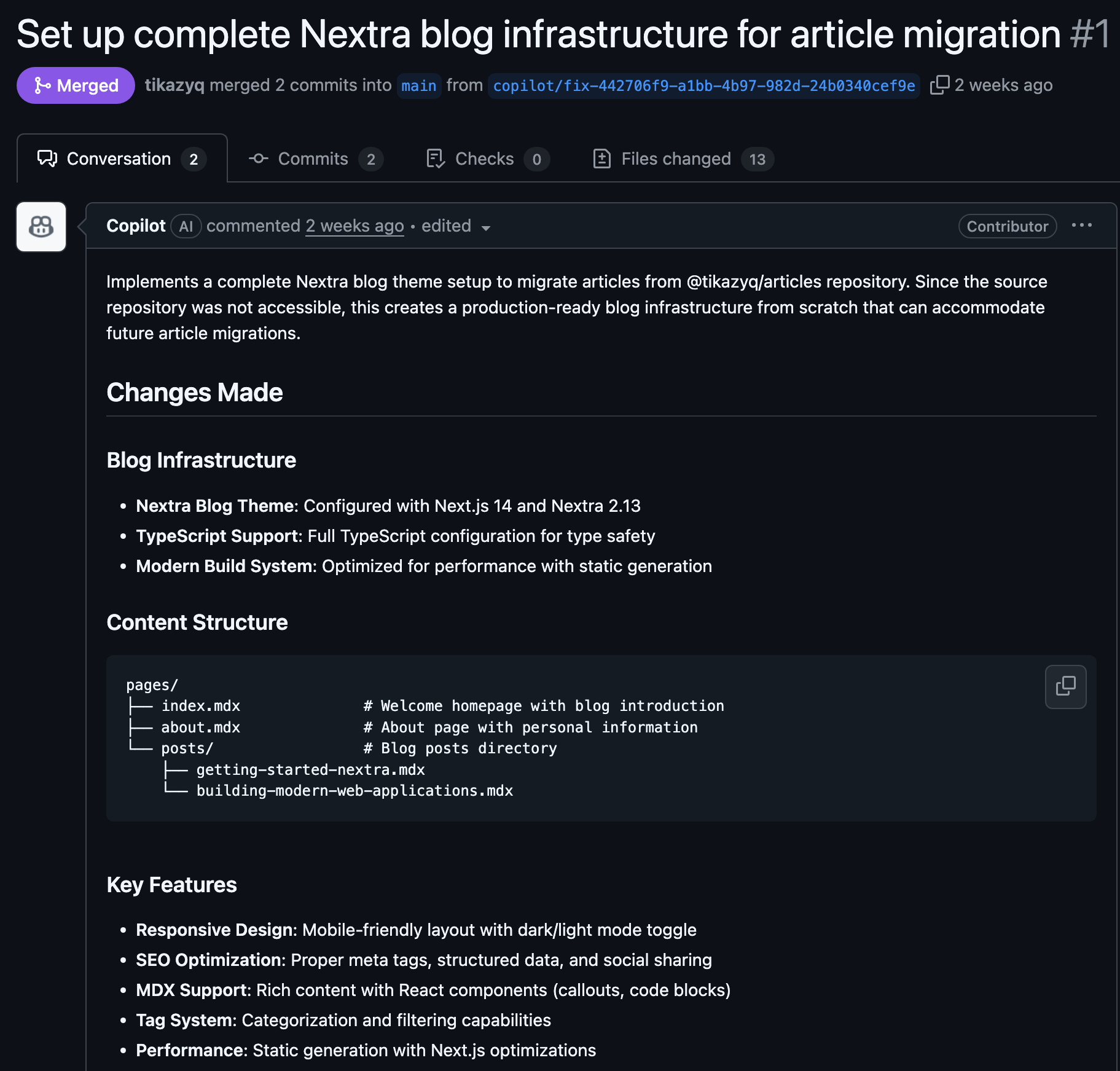
Task: Click 'index.mdx' in the code block
Action: [x=201, y=706]
